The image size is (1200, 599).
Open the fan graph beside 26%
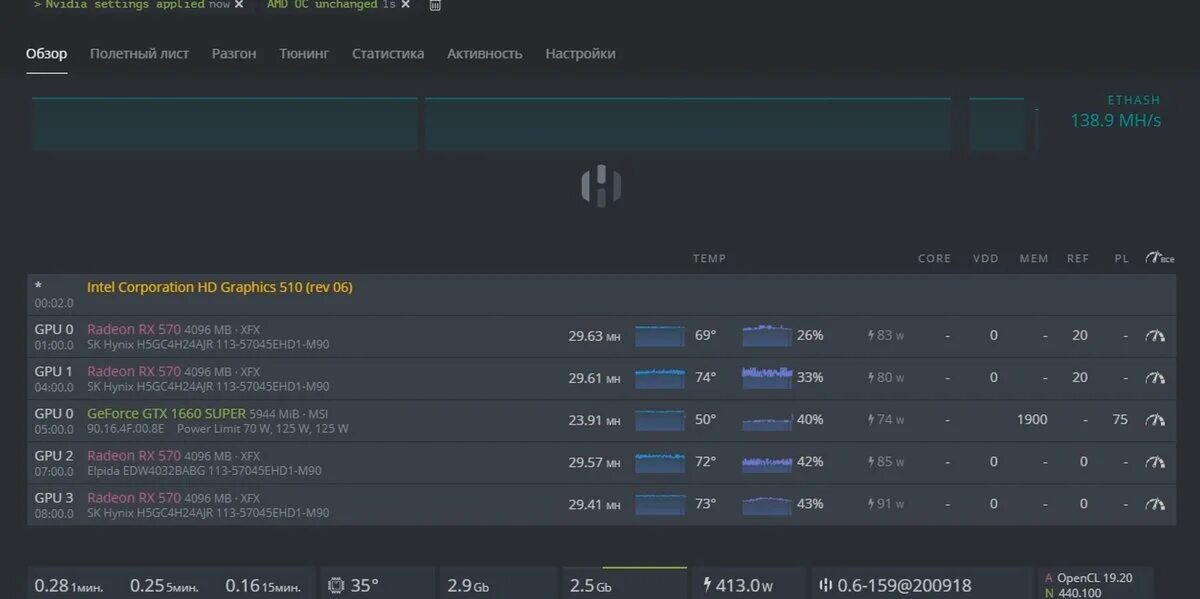766,336
